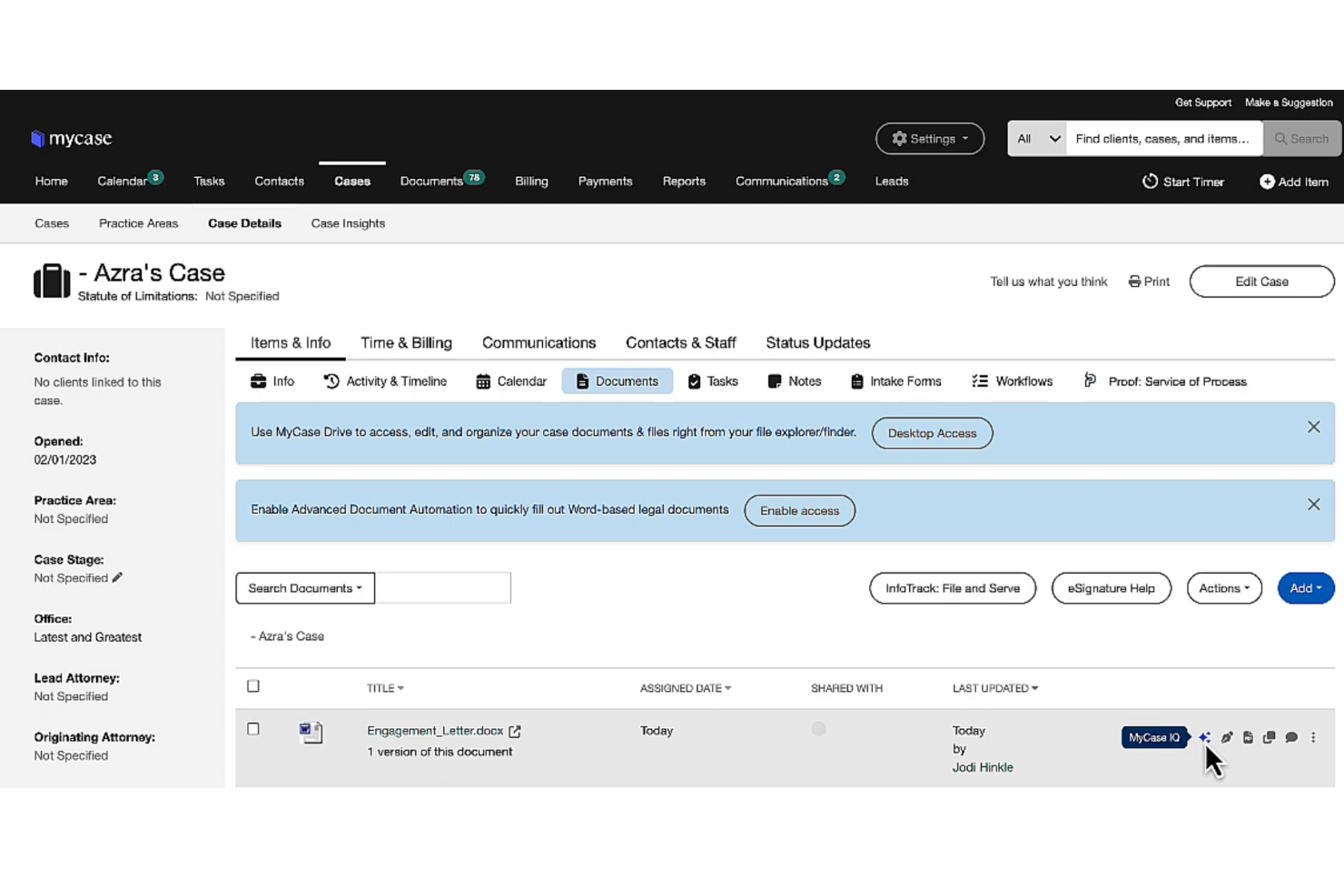Image resolution: width=1344 pixels, height=896 pixels.
Task: Click the Workflows icon
Action: 1012,380
